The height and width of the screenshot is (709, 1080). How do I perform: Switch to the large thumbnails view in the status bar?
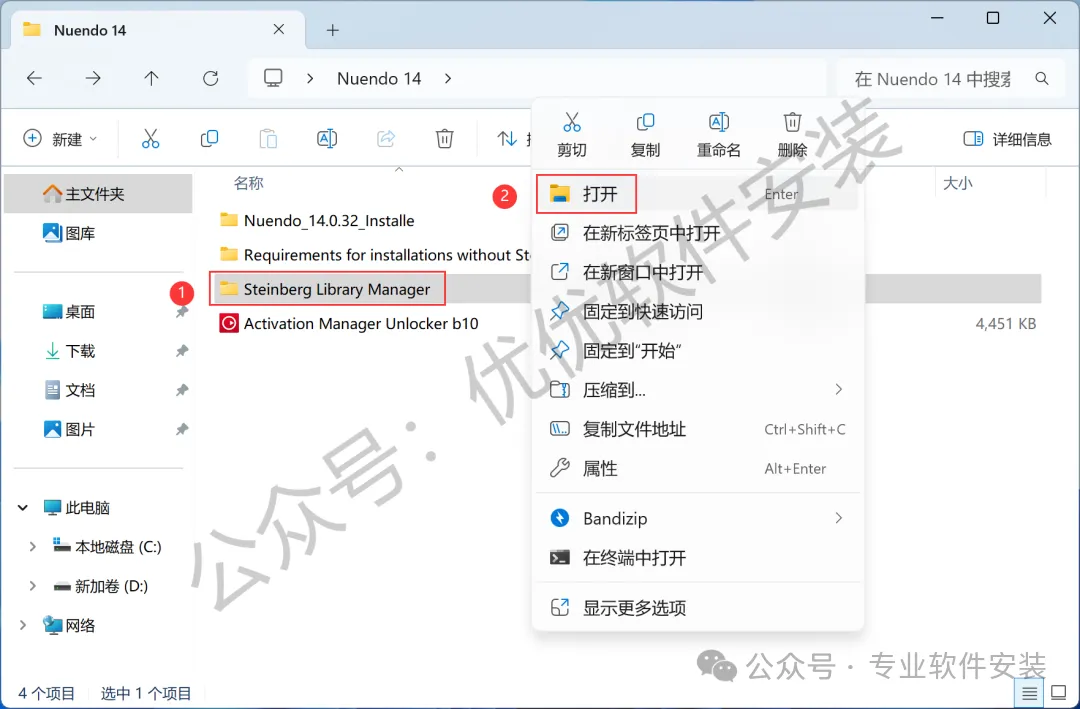(x=1059, y=692)
